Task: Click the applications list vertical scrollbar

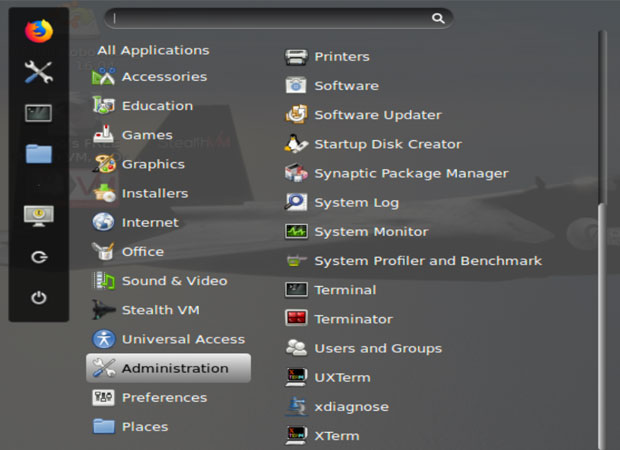Action: [602, 240]
